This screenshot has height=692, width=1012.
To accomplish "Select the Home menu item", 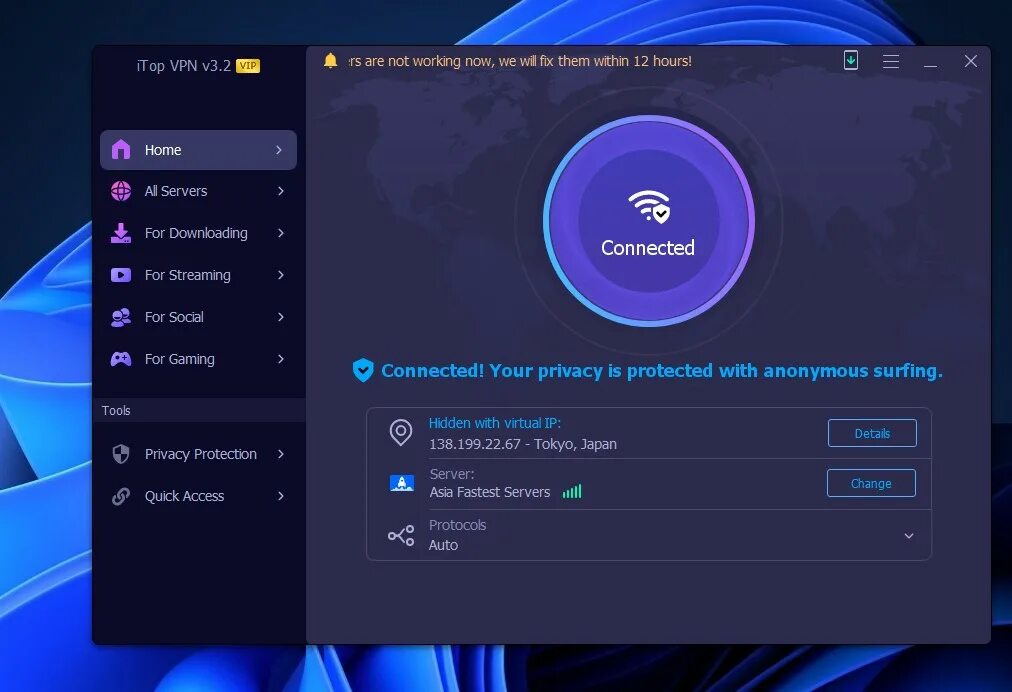I will 198,150.
